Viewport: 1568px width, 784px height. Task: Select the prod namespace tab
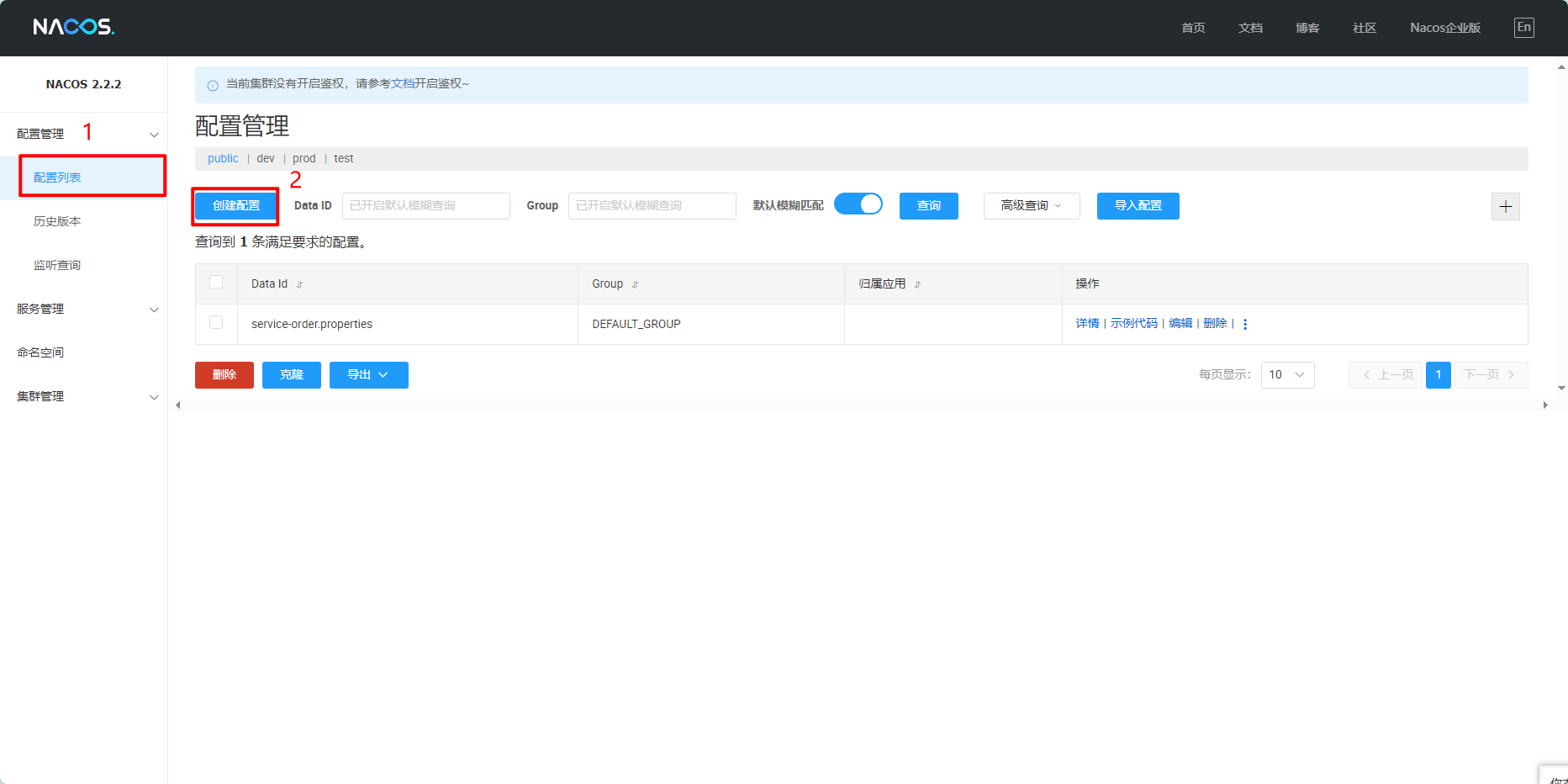(304, 158)
